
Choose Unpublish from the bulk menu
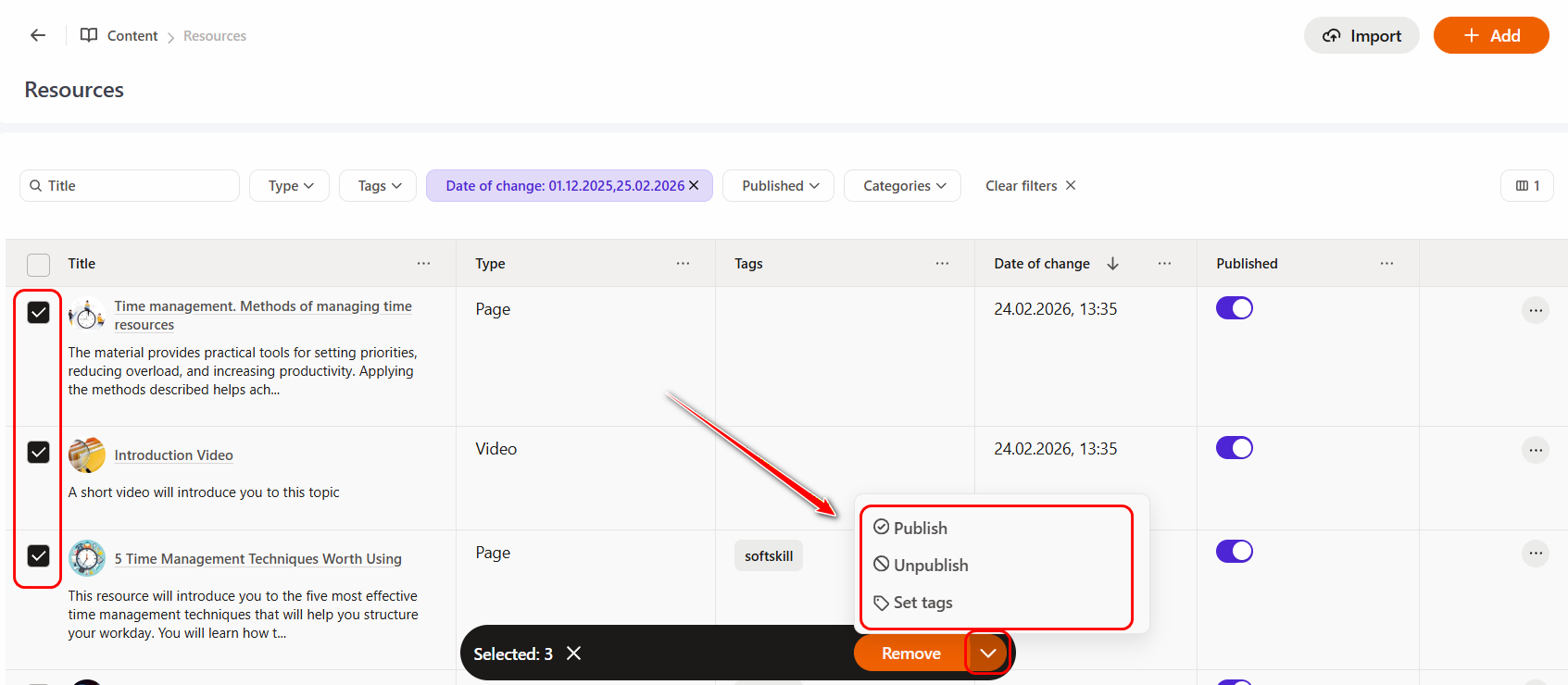(930, 565)
